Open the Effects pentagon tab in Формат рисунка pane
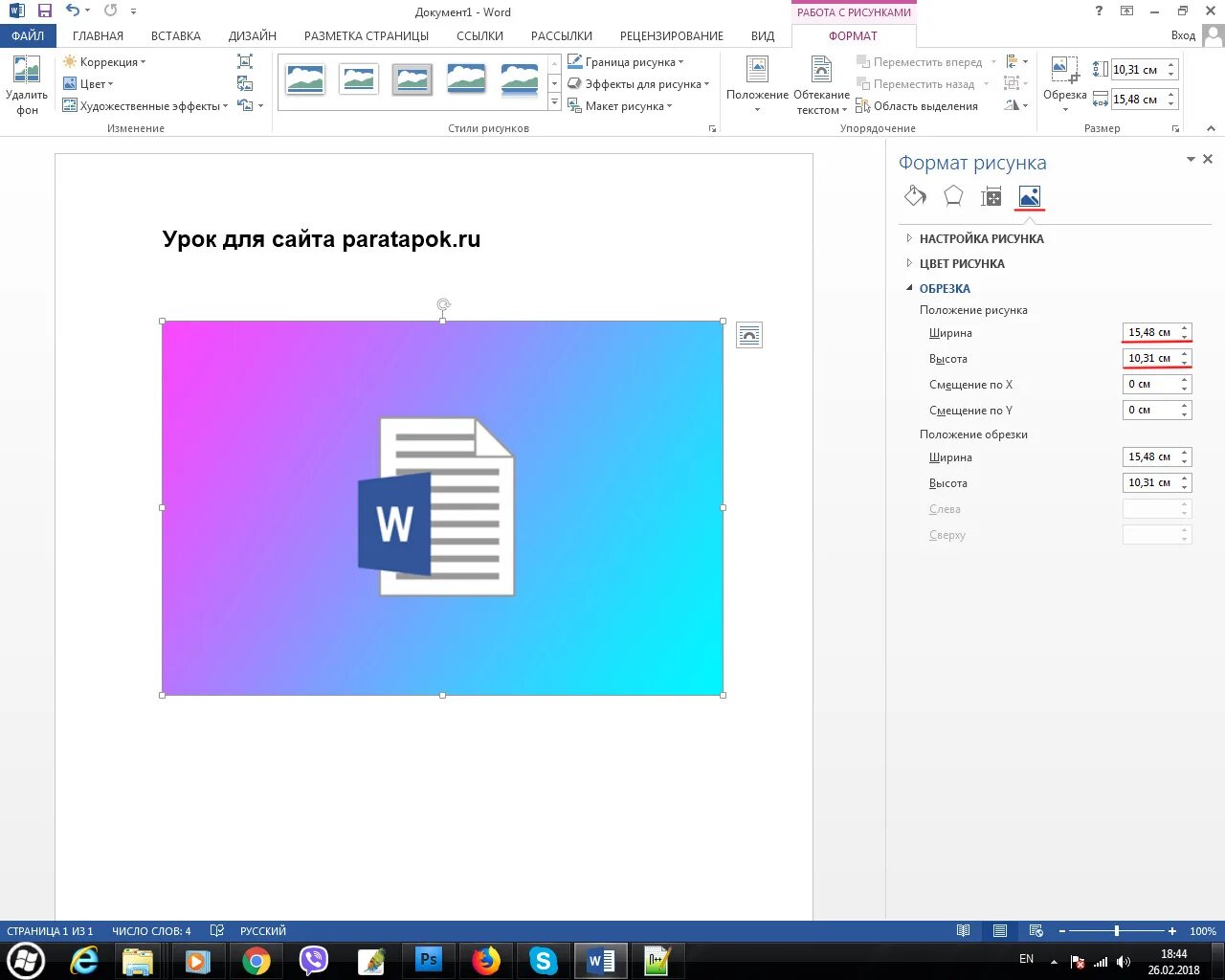 point(953,196)
